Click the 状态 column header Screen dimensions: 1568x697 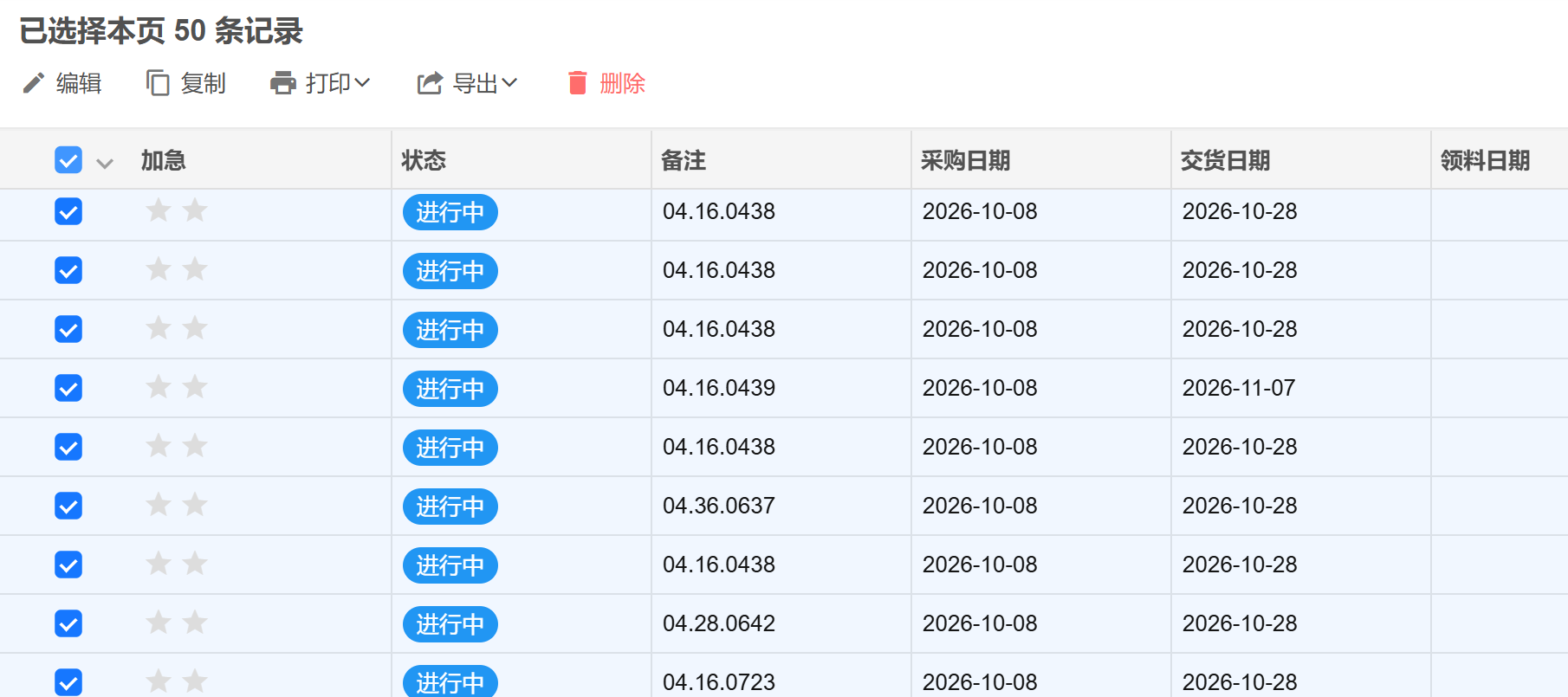424,160
